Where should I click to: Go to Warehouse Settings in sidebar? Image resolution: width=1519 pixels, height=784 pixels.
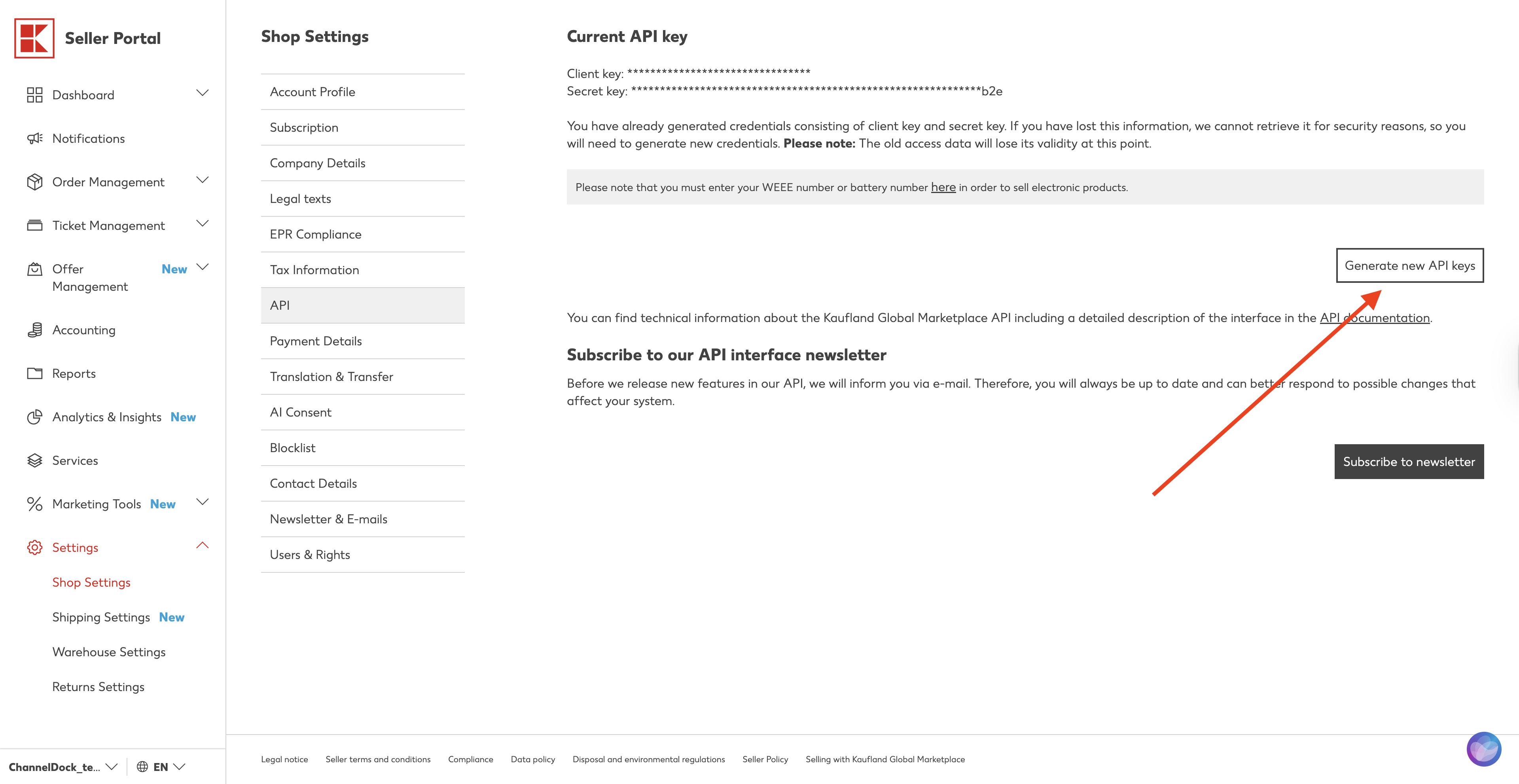pyautogui.click(x=109, y=652)
